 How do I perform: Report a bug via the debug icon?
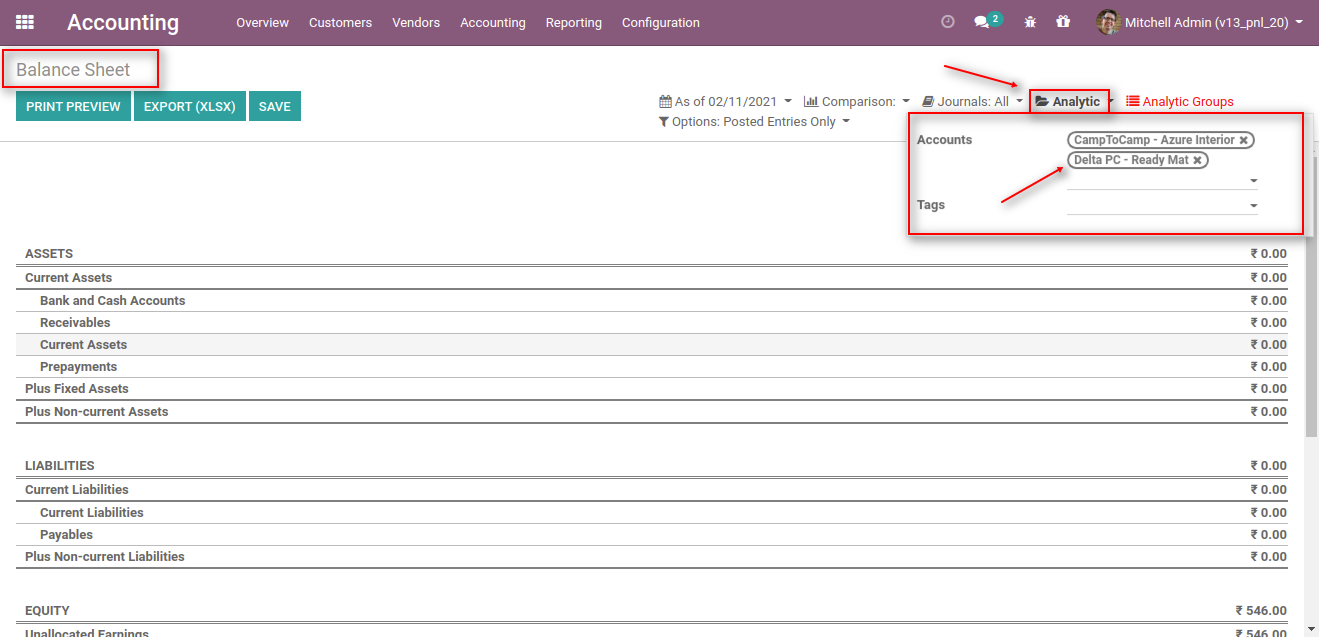pos(1029,21)
